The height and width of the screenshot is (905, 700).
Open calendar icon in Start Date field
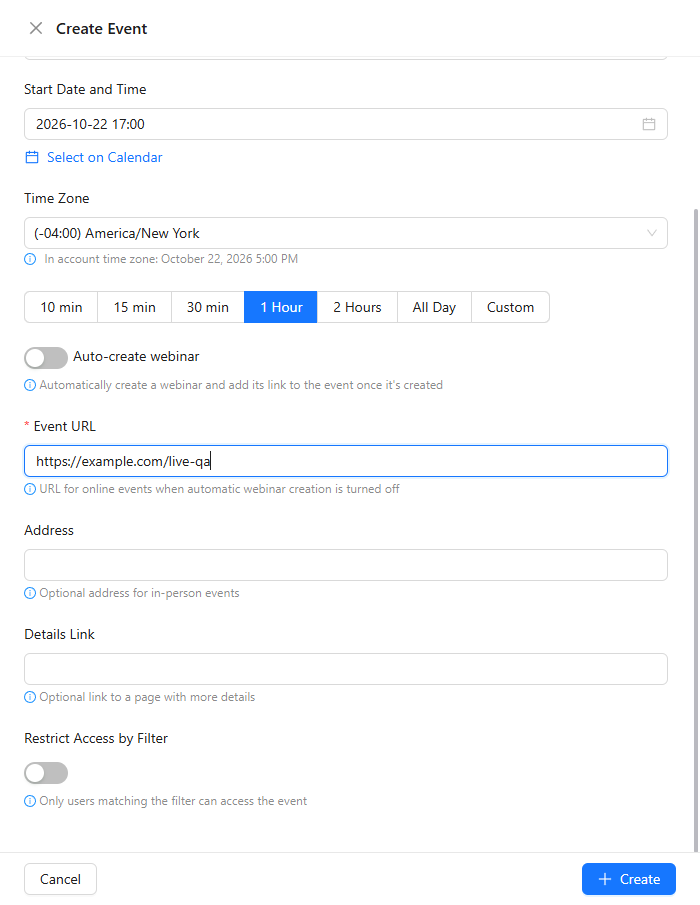649,124
